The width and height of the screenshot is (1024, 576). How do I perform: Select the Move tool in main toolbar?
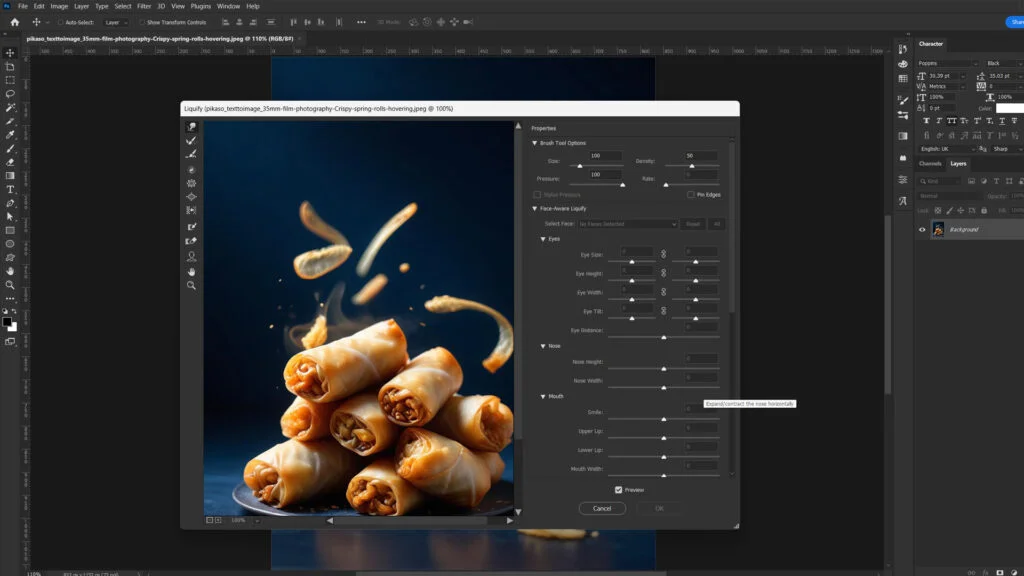(x=10, y=53)
